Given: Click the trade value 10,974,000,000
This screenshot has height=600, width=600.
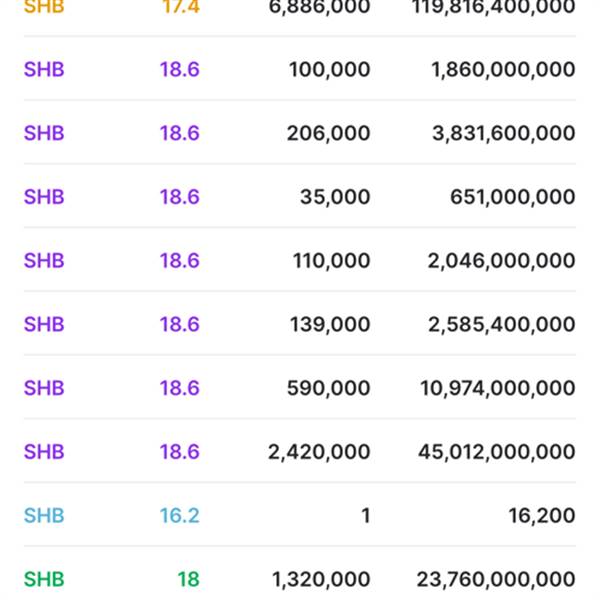Looking at the screenshot, I should [x=497, y=388].
